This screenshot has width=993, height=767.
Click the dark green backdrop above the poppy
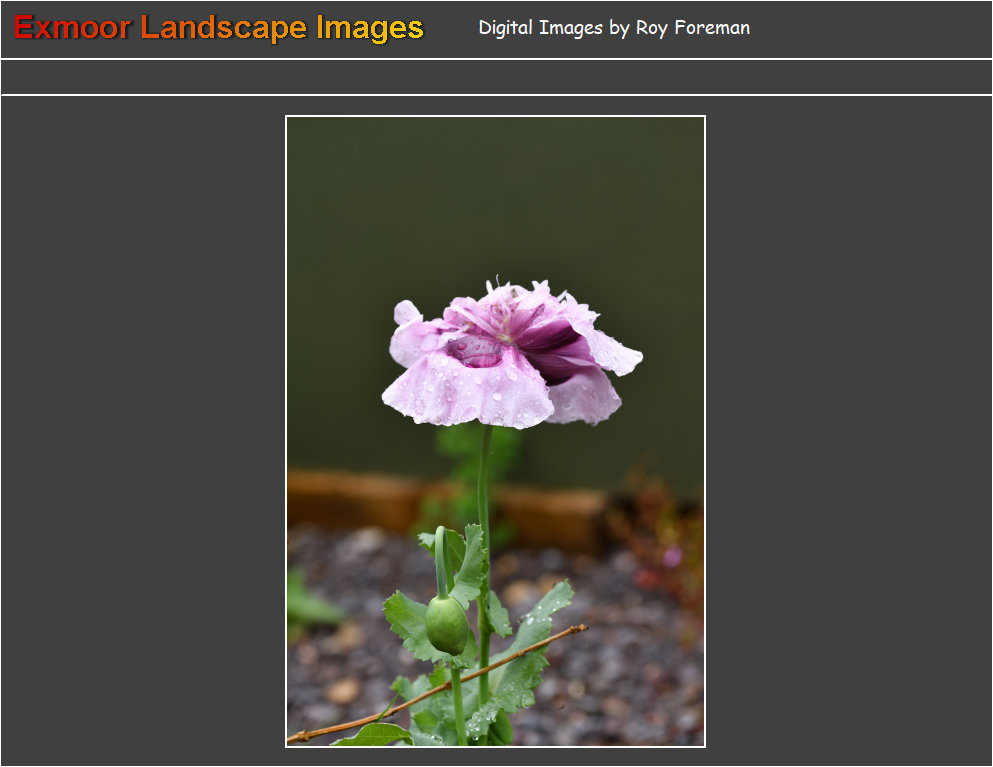pyautogui.click(x=495, y=200)
